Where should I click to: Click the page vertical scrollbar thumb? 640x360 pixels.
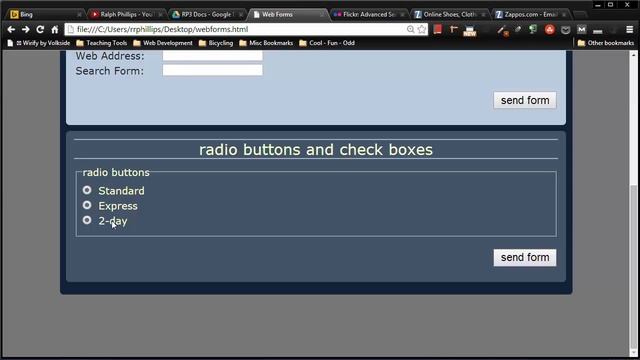point(633,267)
